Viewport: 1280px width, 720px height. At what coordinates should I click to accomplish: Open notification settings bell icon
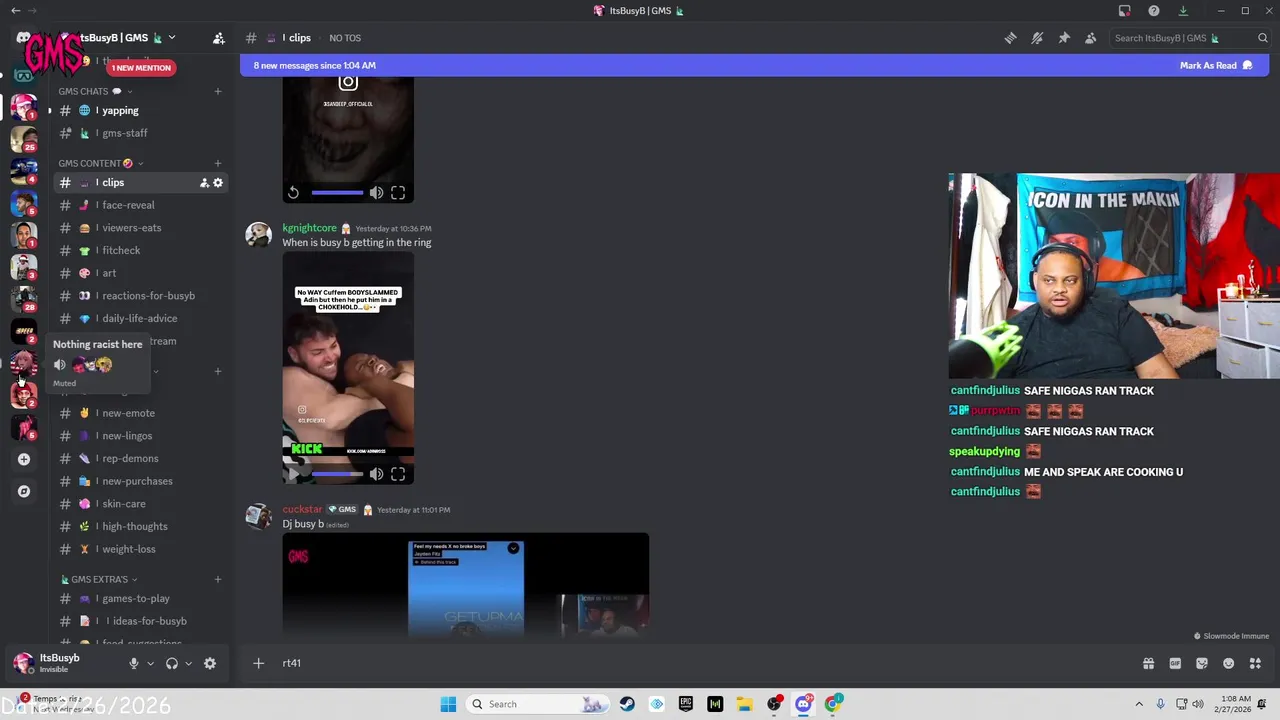click(1037, 38)
